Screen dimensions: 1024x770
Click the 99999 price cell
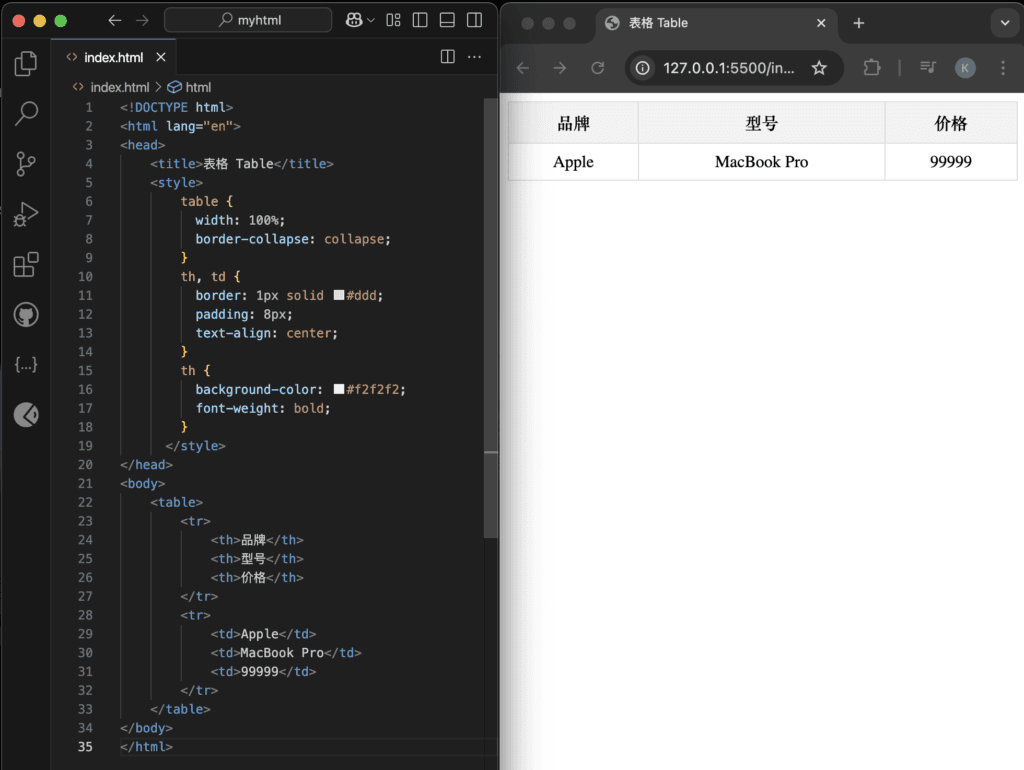click(951, 161)
